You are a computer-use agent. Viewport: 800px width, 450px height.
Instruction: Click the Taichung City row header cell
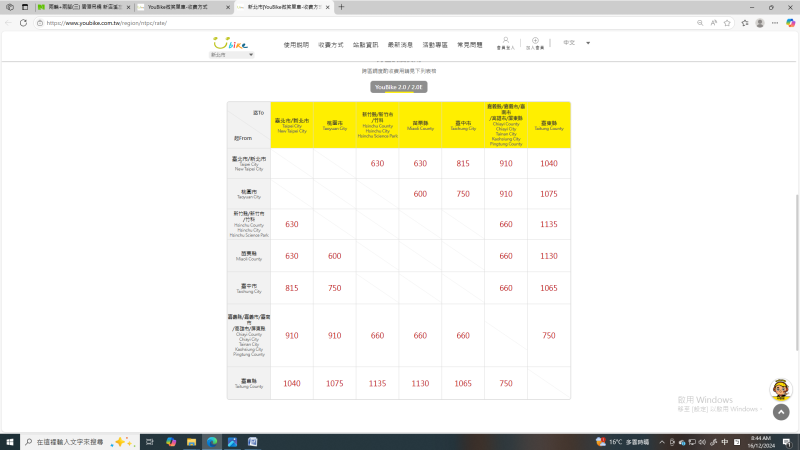pos(249,288)
